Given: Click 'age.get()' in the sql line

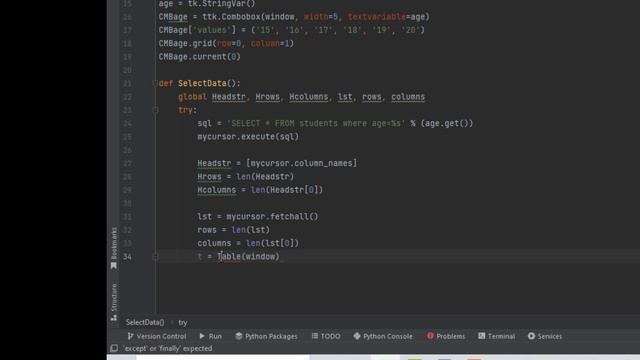Looking at the screenshot, I should pyautogui.click(x=447, y=123).
